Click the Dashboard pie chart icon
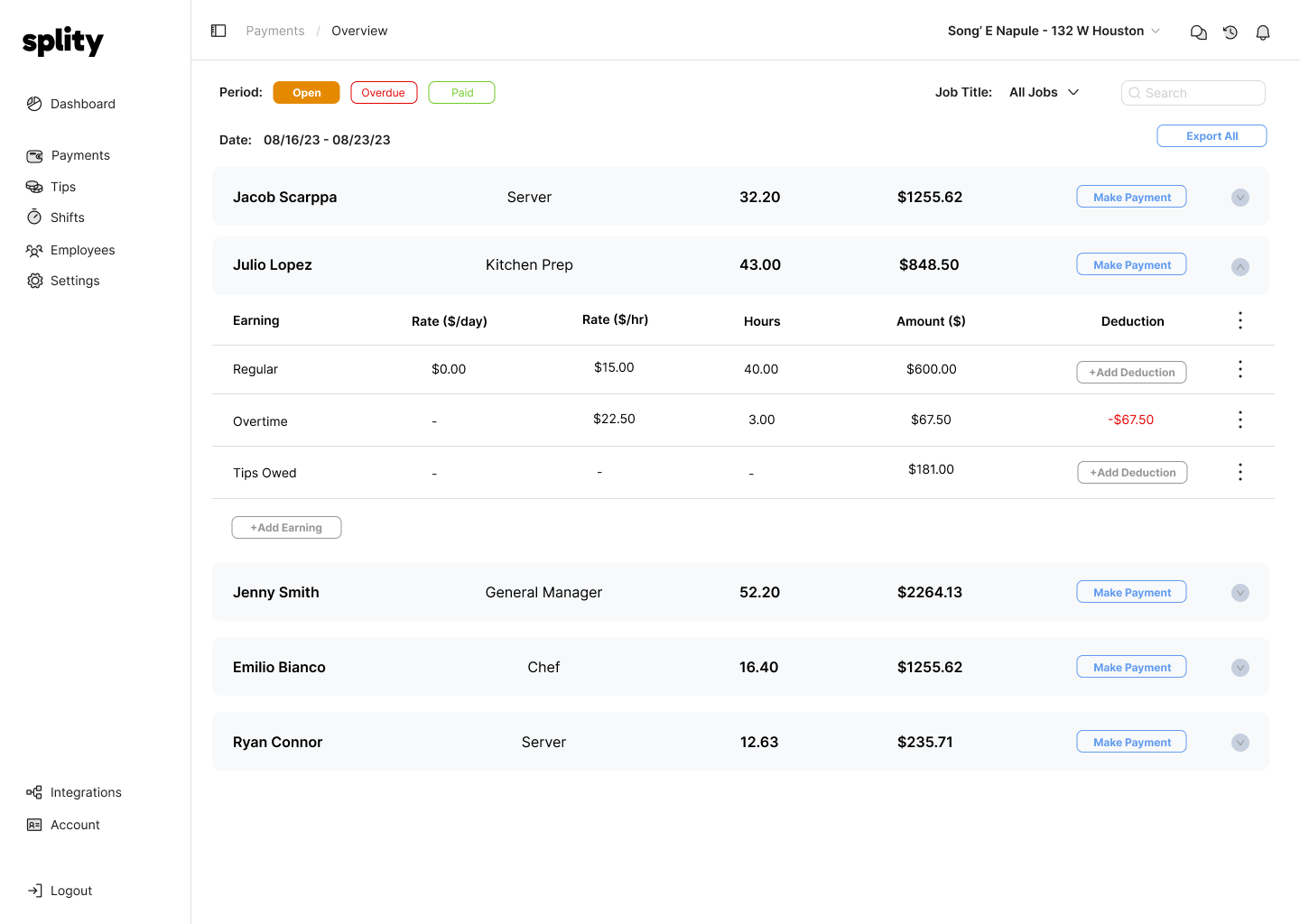Screen dimensions: 1300x924 point(34,104)
